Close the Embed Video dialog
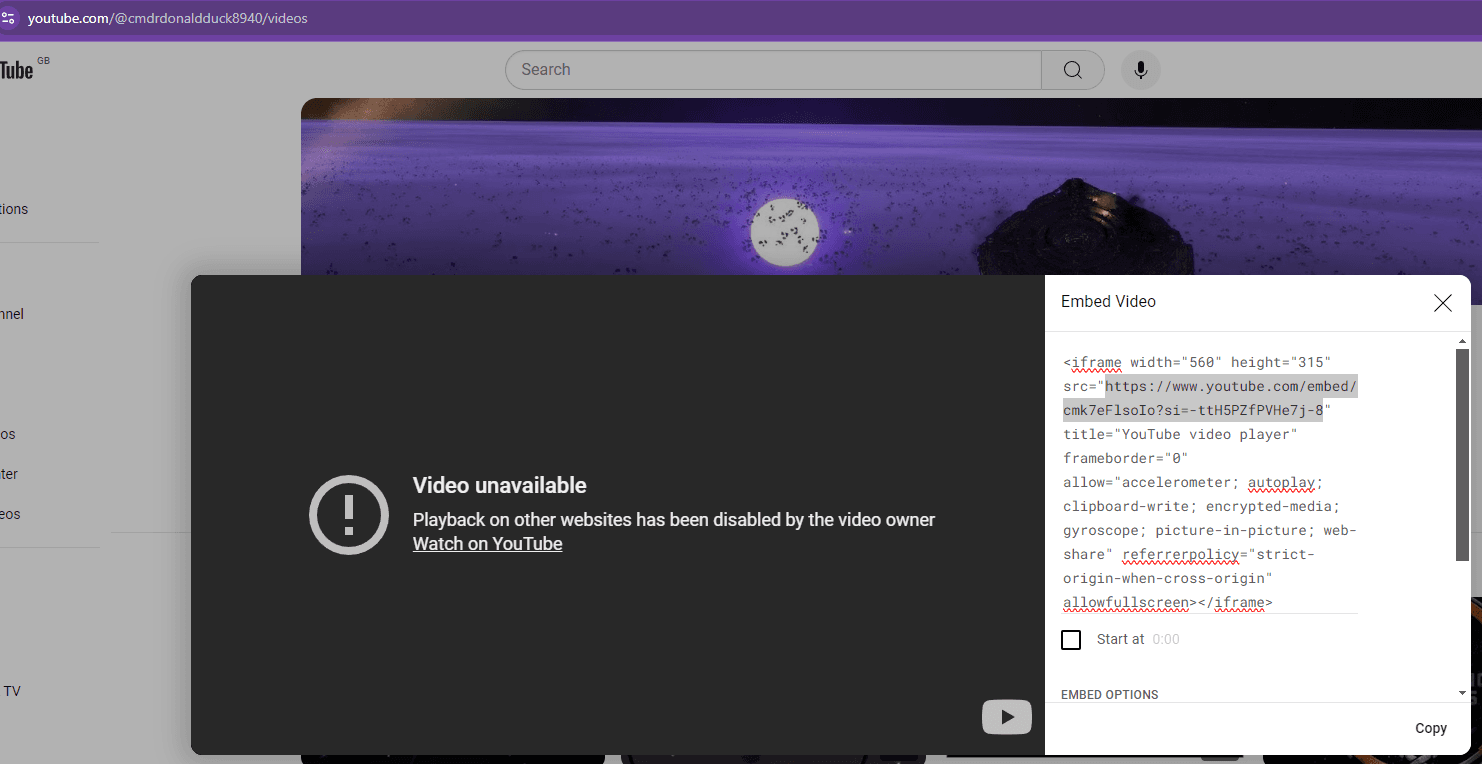 click(1442, 303)
